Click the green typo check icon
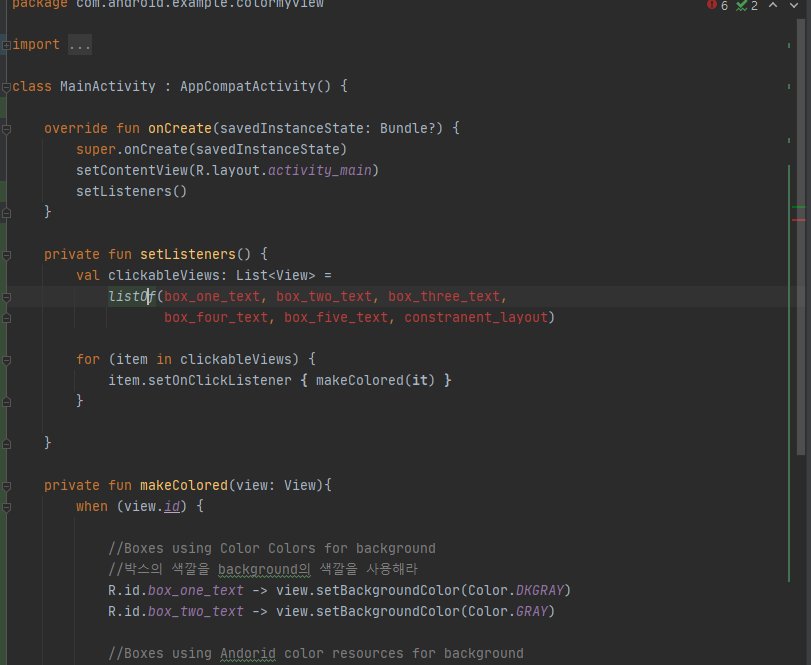 click(x=742, y=5)
